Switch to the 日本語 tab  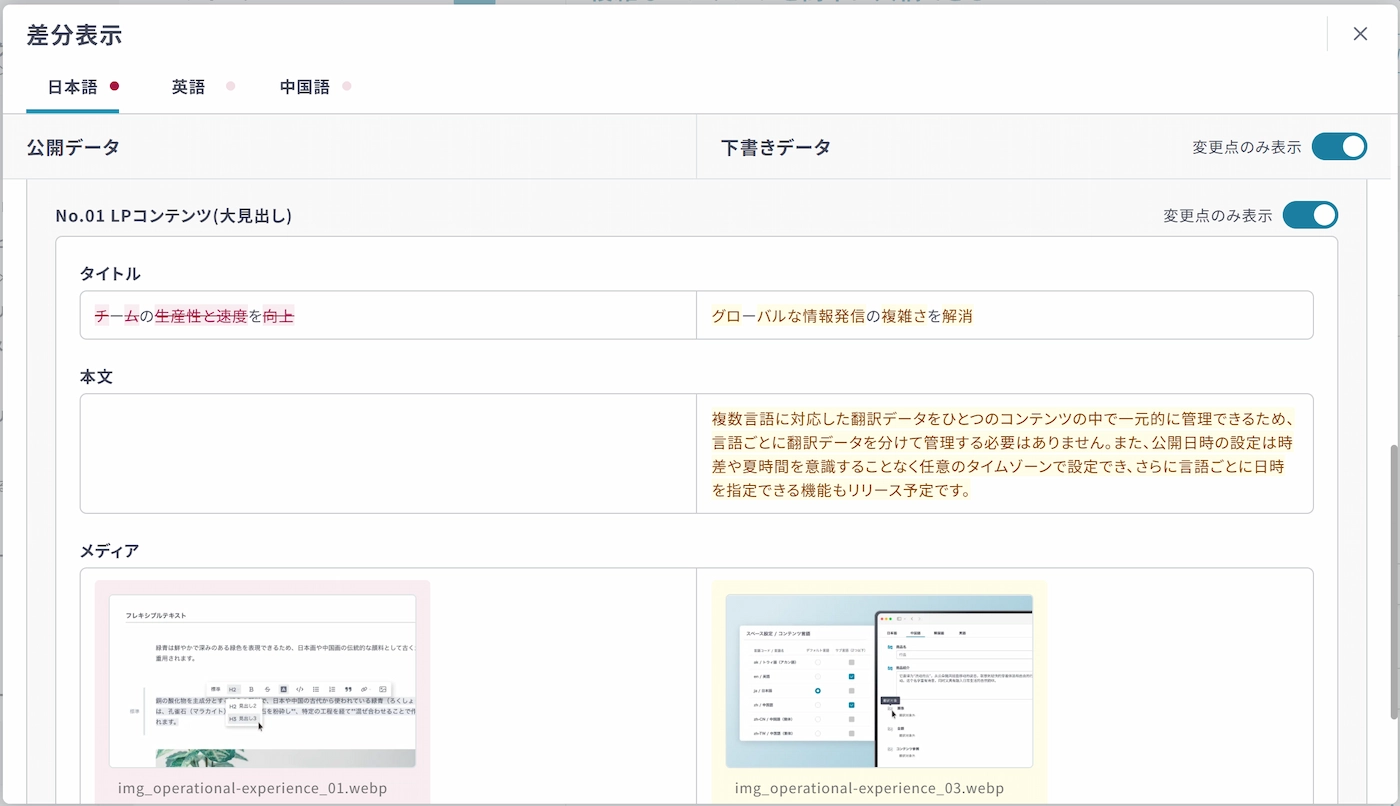click(x=73, y=87)
